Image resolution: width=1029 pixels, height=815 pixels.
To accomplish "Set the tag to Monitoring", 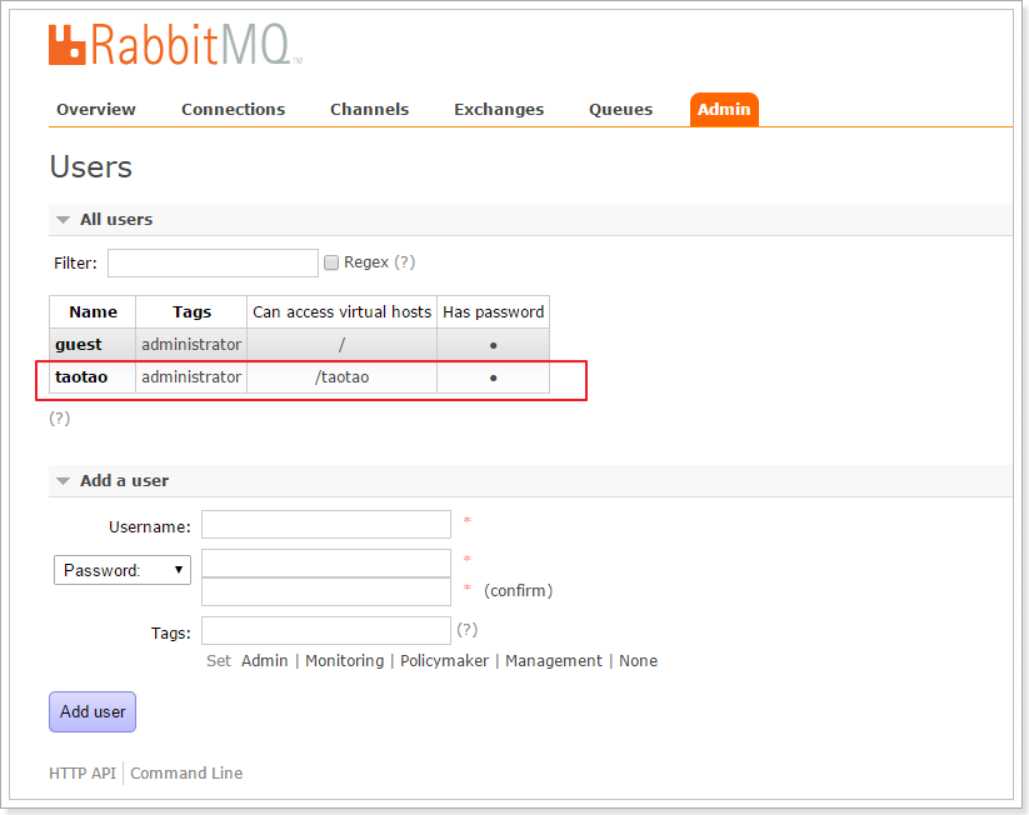I will 345,661.
